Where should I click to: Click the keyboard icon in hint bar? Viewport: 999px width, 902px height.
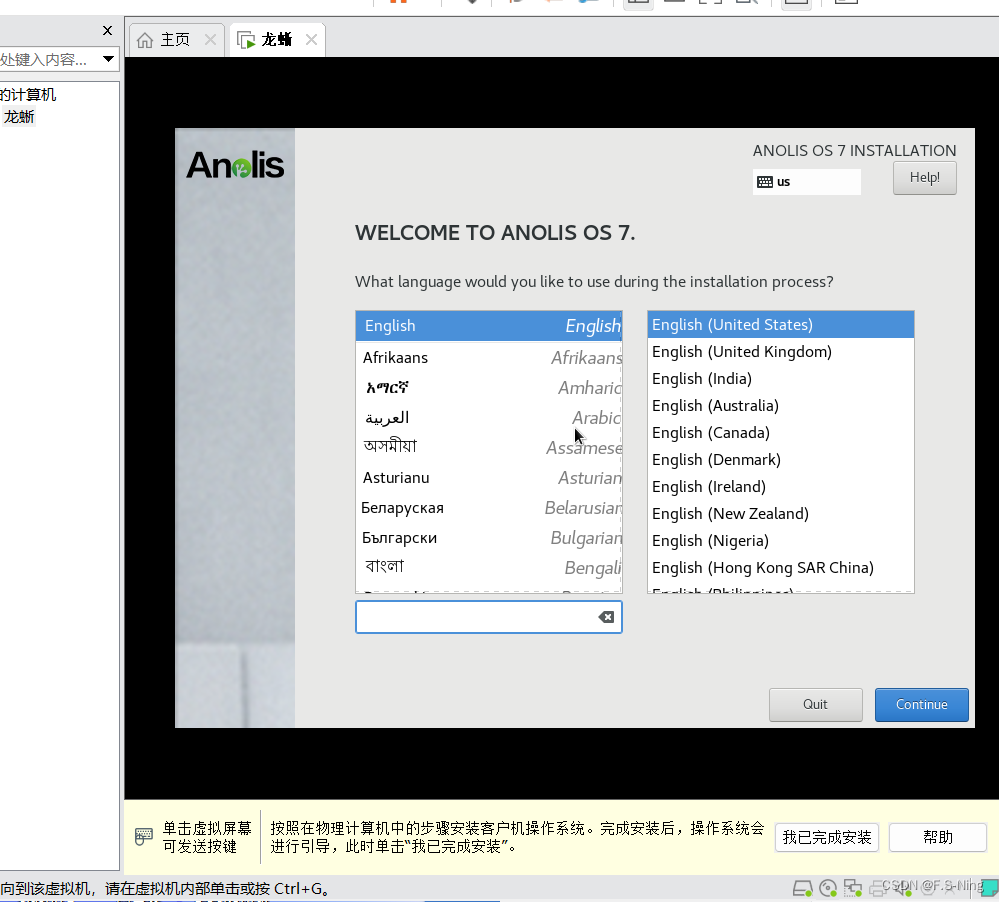tap(143, 836)
